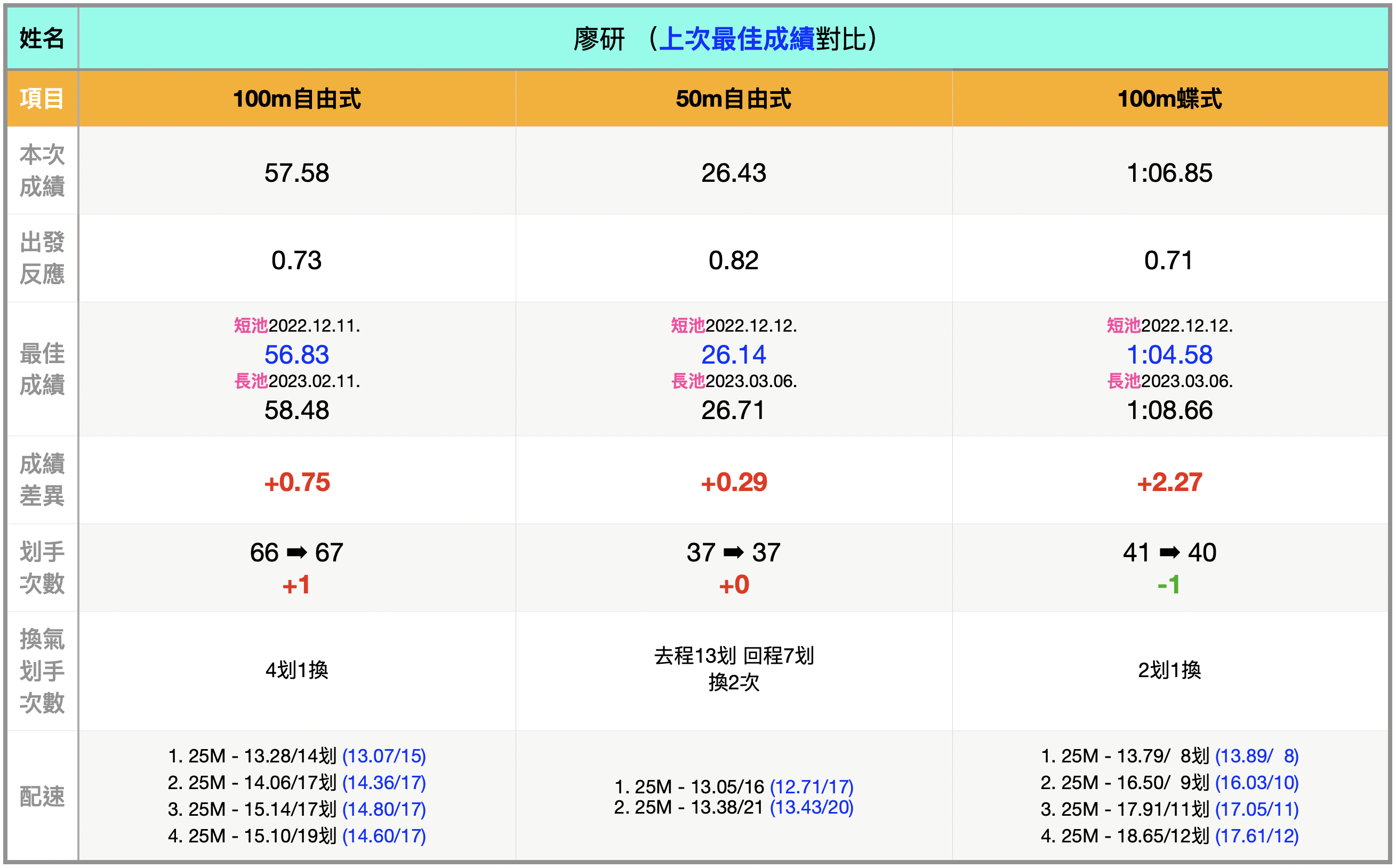
Task: Click the arrow between 66 and 67
Action: (x=297, y=552)
